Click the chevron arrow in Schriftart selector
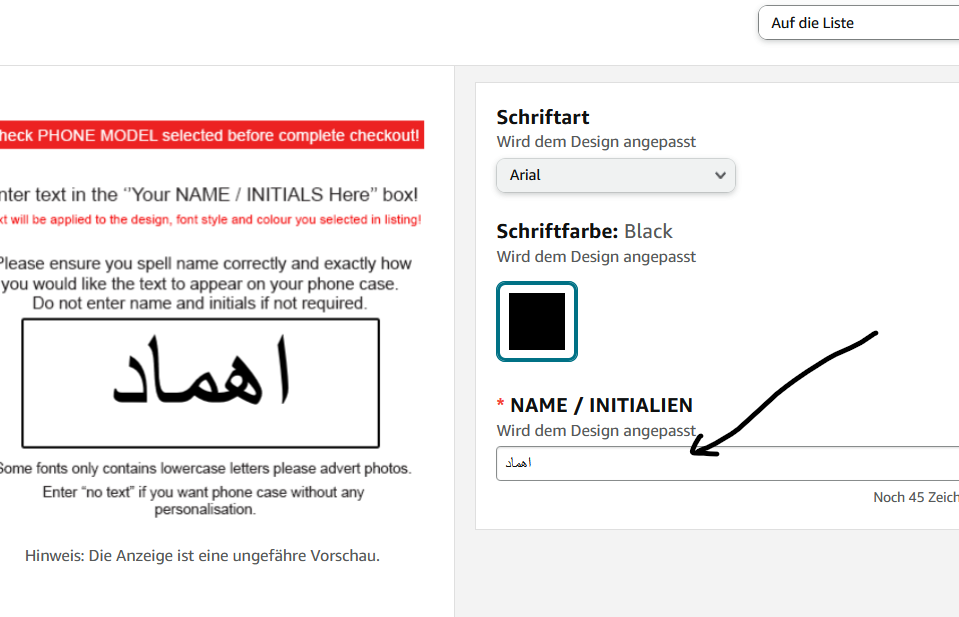The height and width of the screenshot is (617, 959). (x=720, y=175)
